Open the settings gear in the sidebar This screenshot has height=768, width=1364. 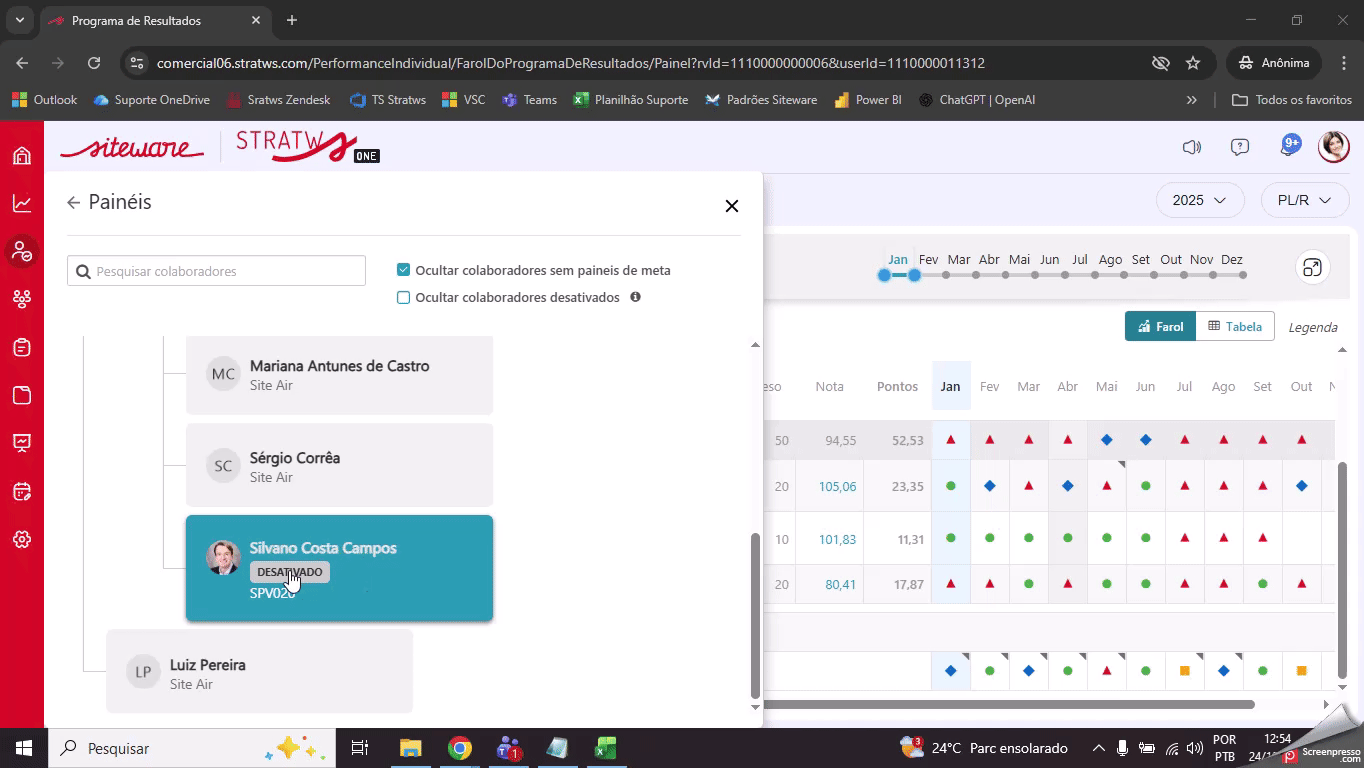[x=22, y=540]
